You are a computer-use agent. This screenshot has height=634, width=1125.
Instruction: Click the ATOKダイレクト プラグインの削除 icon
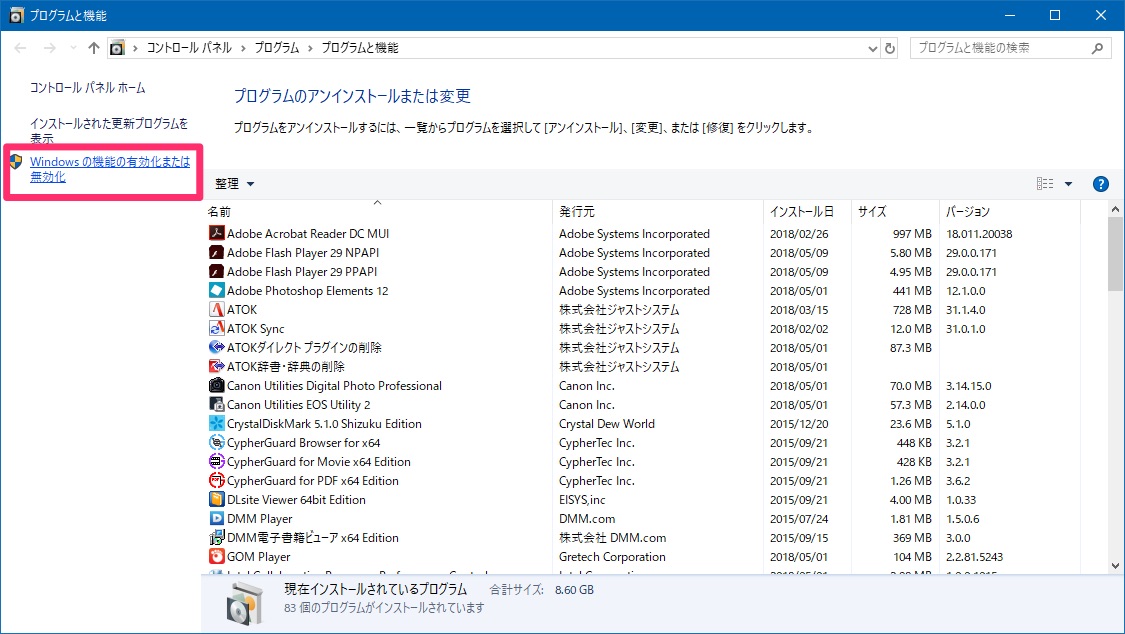216,347
